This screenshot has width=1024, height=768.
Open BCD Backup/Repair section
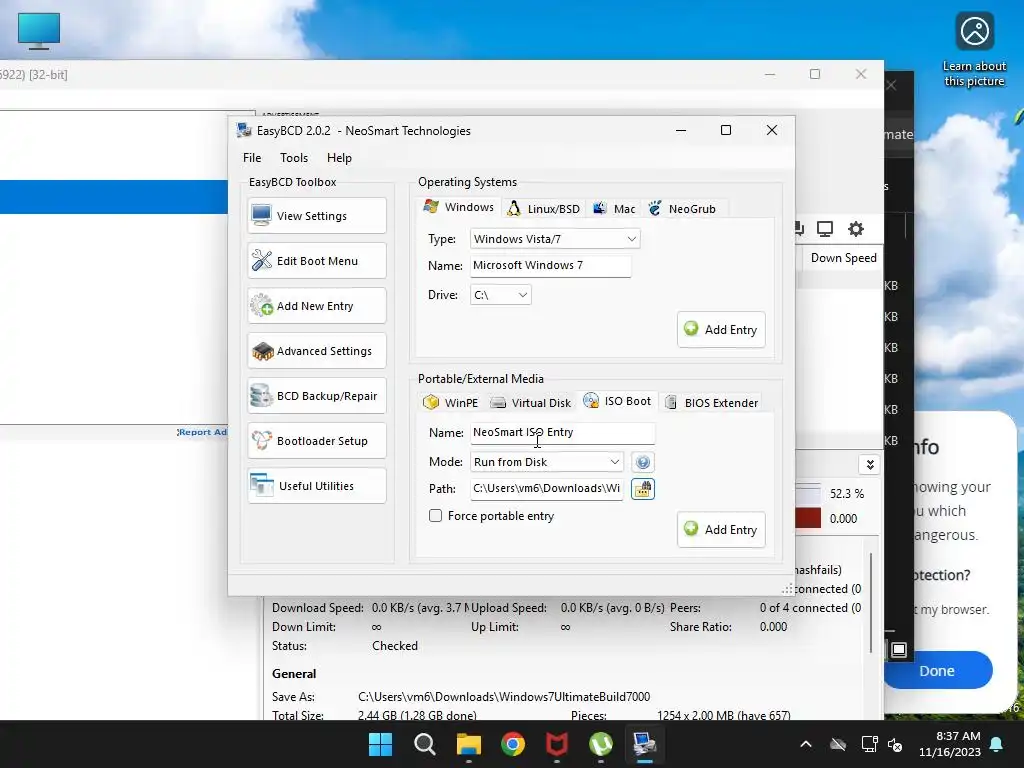click(x=317, y=396)
